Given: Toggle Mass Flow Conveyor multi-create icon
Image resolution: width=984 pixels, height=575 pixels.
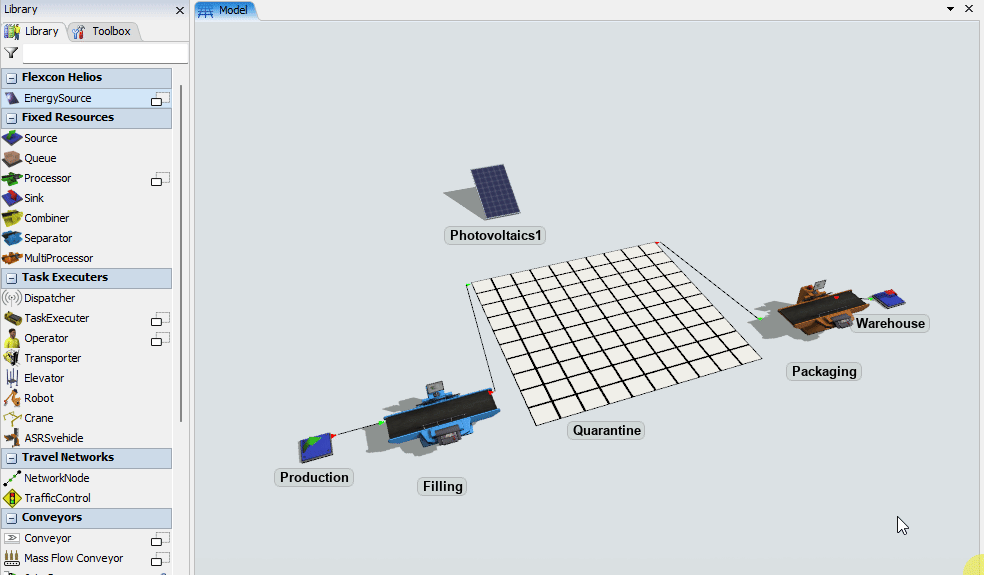Looking at the screenshot, I should point(160,559).
